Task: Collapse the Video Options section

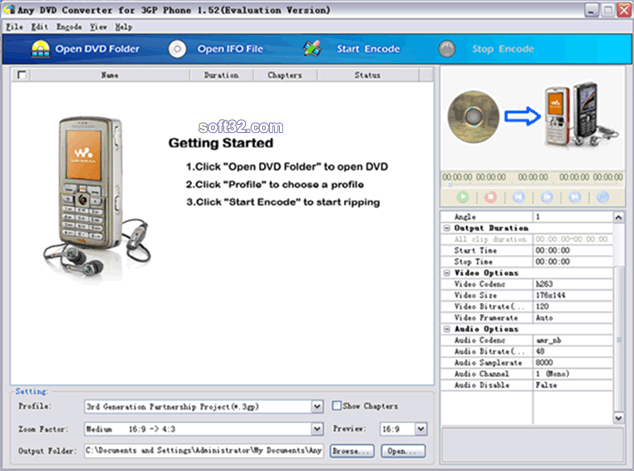Action: coord(447,273)
